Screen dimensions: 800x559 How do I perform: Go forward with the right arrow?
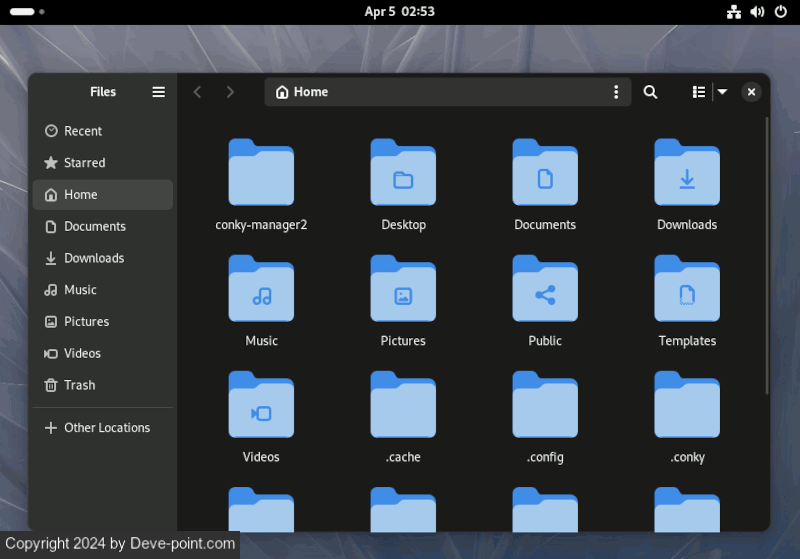point(230,92)
